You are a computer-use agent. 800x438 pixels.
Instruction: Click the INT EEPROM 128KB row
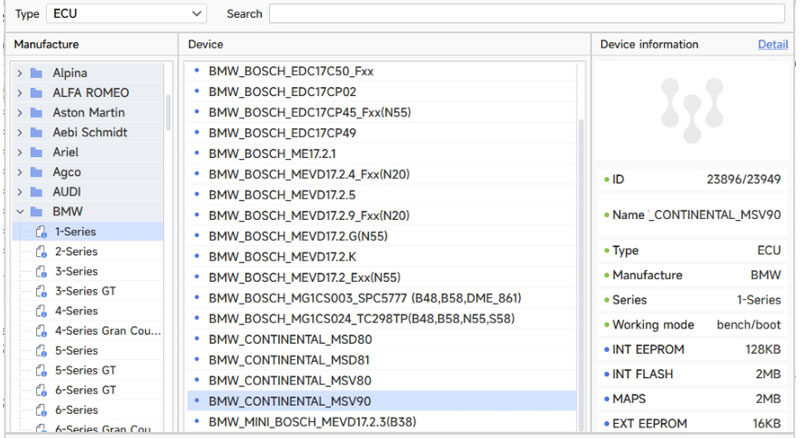693,350
